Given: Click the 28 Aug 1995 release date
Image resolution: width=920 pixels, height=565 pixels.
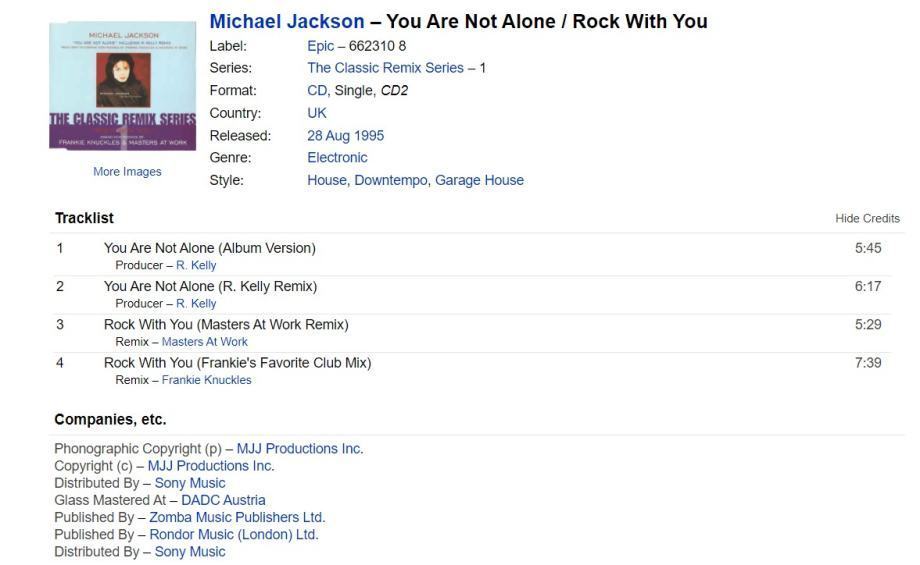Looking at the screenshot, I should pos(345,136).
